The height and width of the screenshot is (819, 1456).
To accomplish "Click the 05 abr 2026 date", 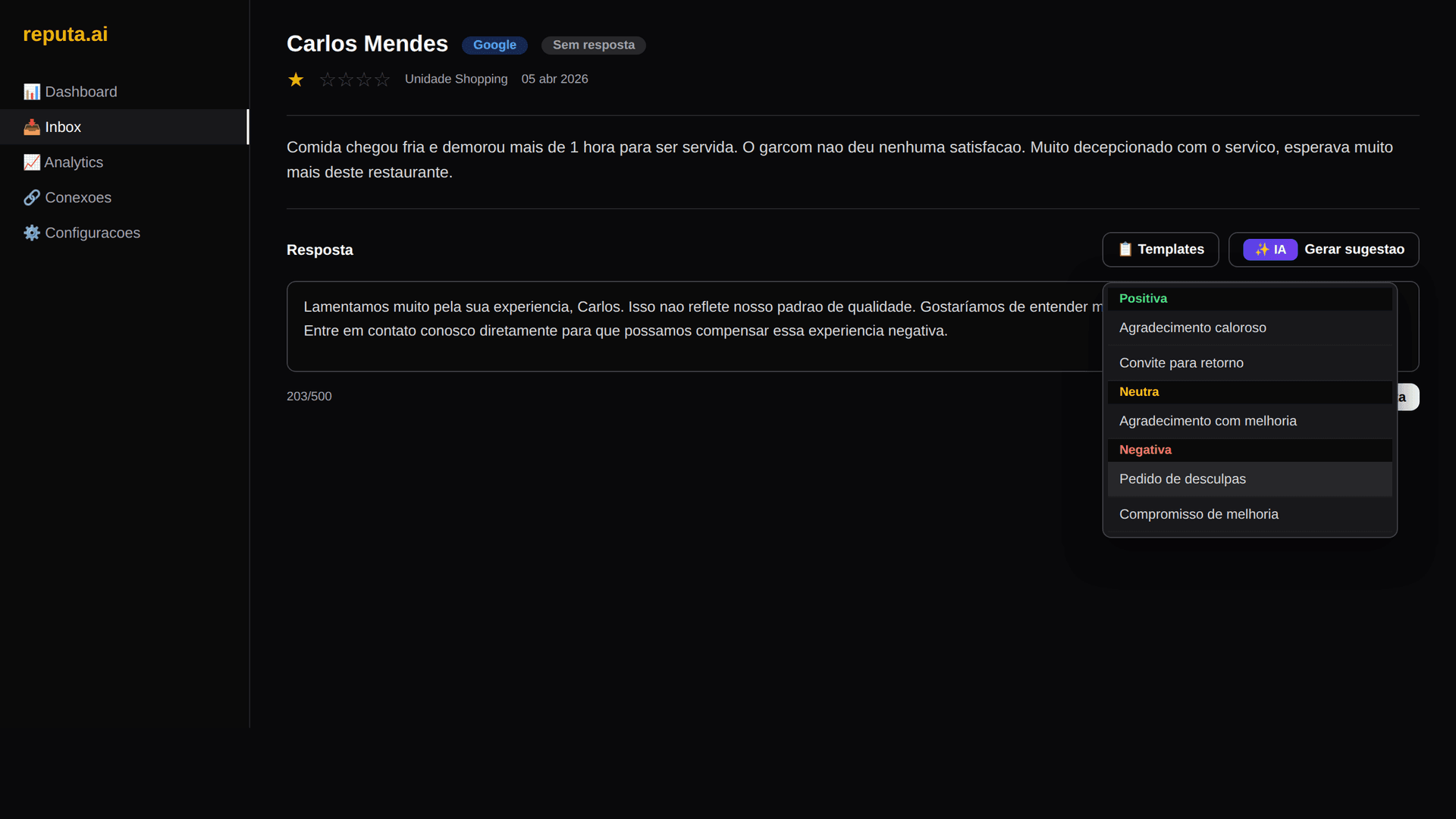I will tap(554, 79).
